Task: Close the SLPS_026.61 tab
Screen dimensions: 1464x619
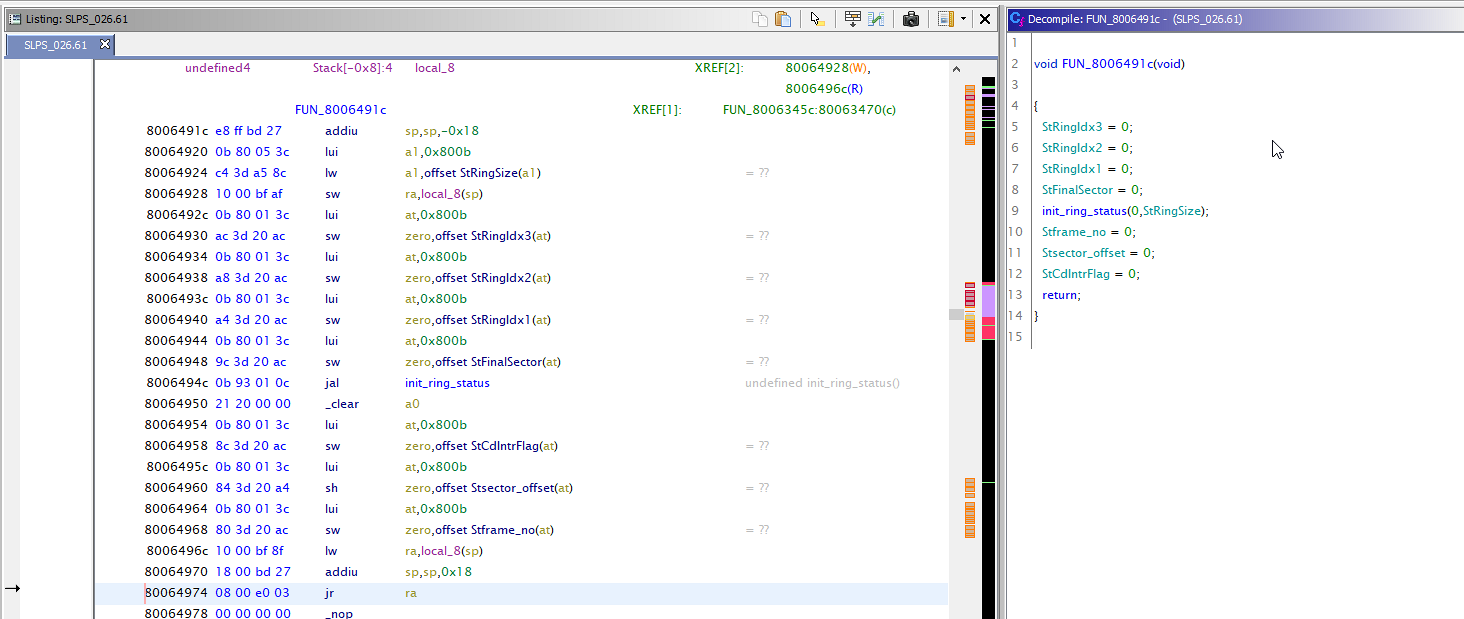Action: pos(105,44)
